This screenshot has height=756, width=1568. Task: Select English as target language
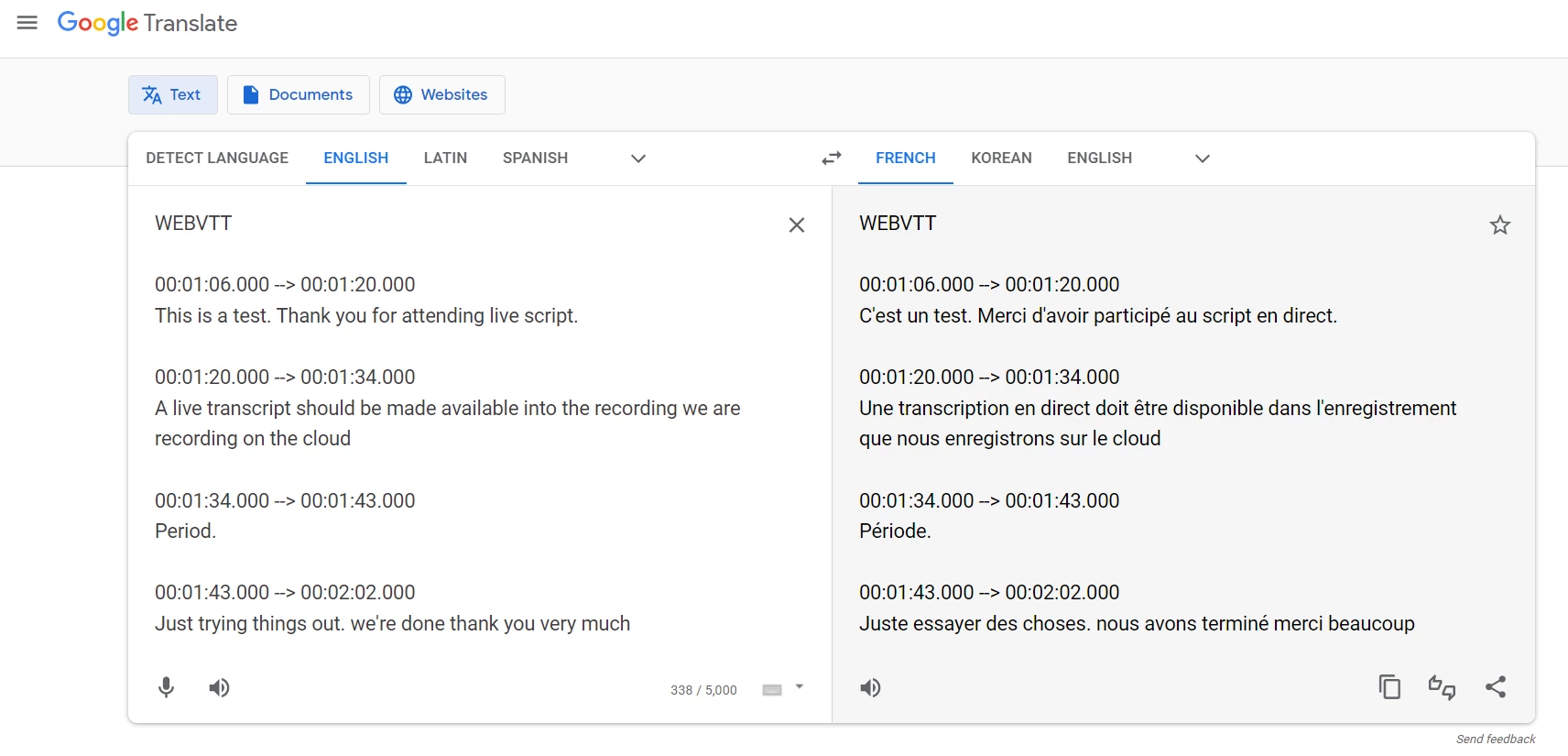click(x=1099, y=158)
